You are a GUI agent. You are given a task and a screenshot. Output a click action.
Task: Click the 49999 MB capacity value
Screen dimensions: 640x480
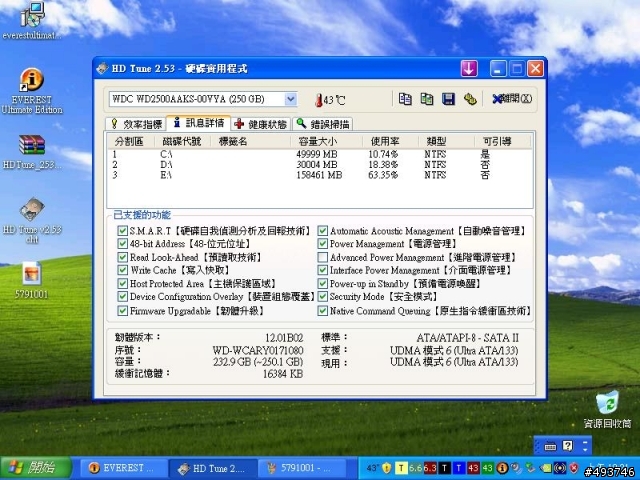point(317,154)
